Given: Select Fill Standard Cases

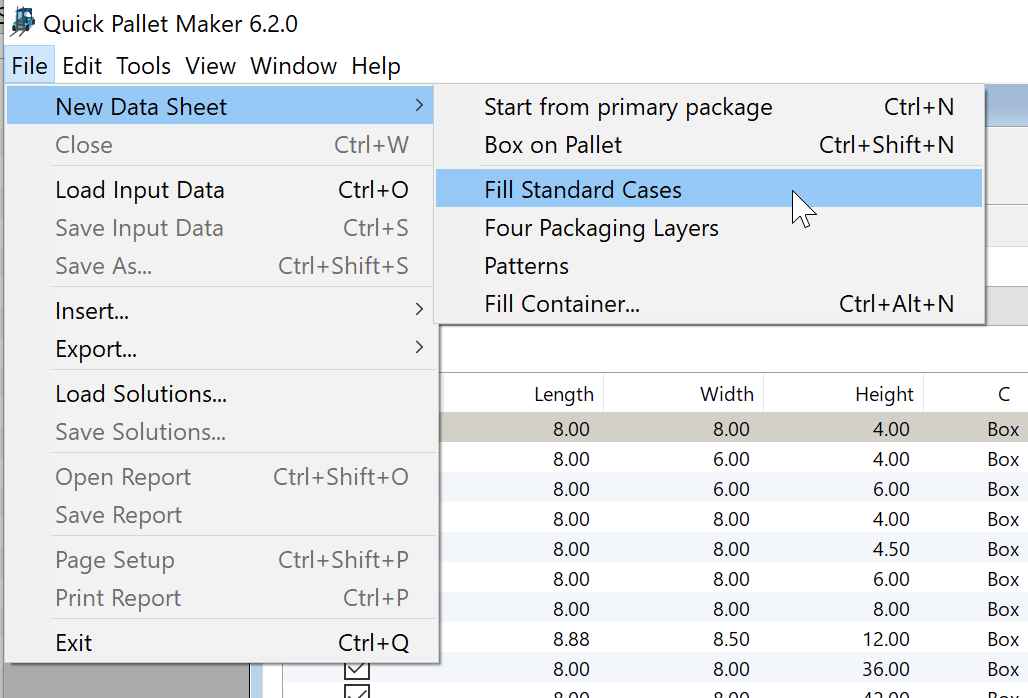Looking at the screenshot, I should (709, 189).
